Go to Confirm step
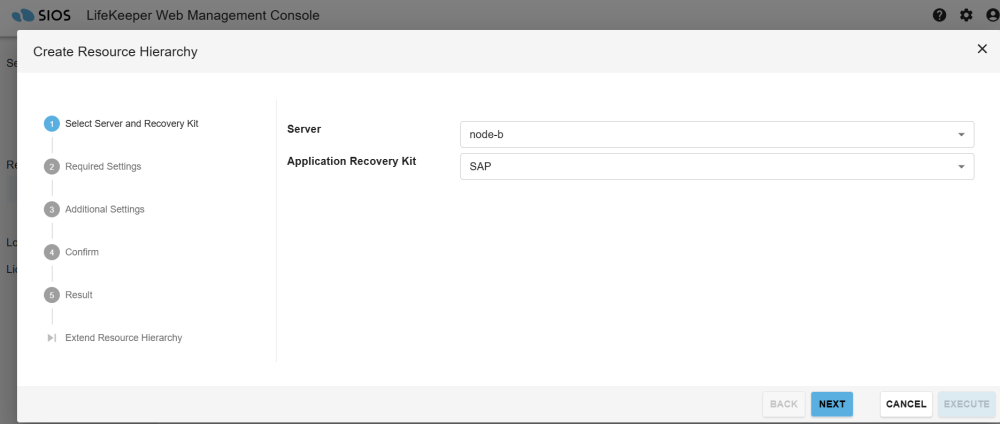 tap(82, 252)
